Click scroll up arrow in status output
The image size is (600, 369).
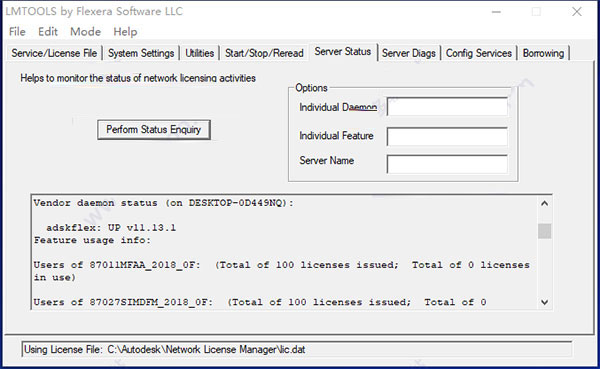click(545, 204)
